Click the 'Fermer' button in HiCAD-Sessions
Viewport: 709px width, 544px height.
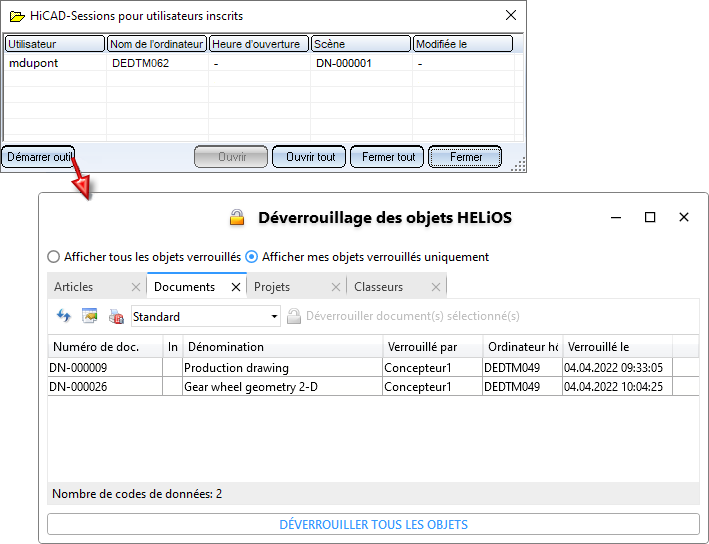(465, 157)
